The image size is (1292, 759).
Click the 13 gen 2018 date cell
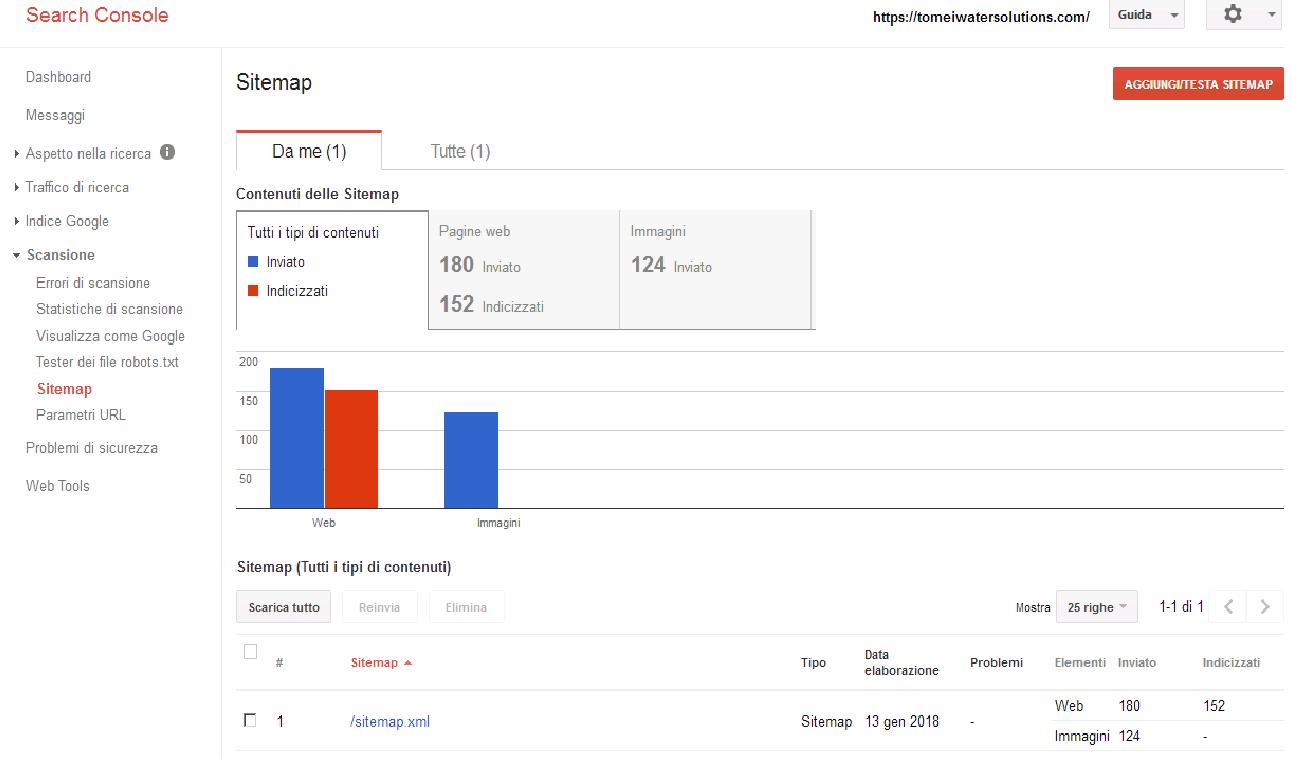(902, 721)
